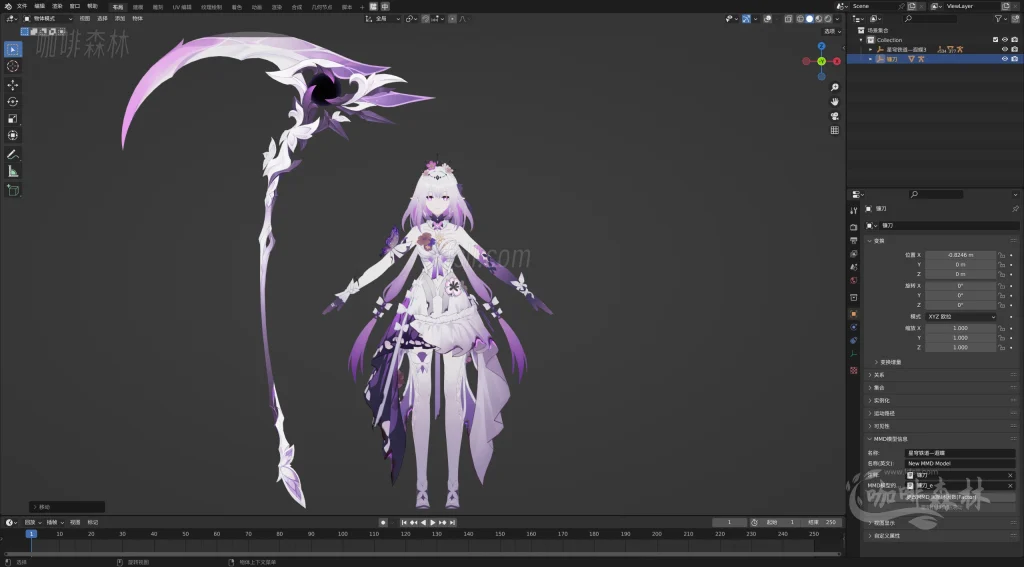
Task: Select the Add Cube tool
Action: pyautogui.click(x=12, y=190)
